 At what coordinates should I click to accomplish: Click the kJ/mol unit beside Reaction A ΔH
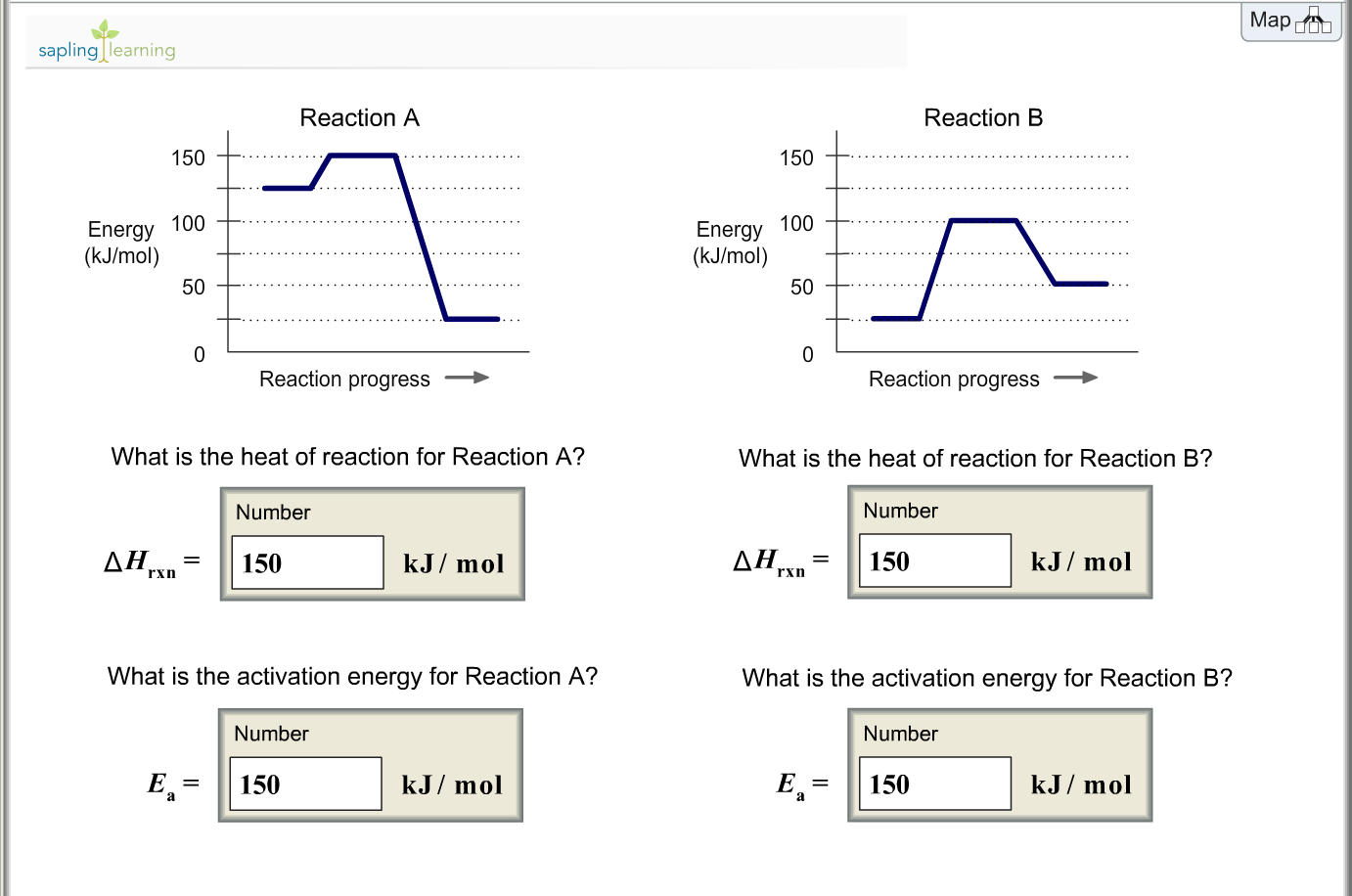(x=453, y=563)
